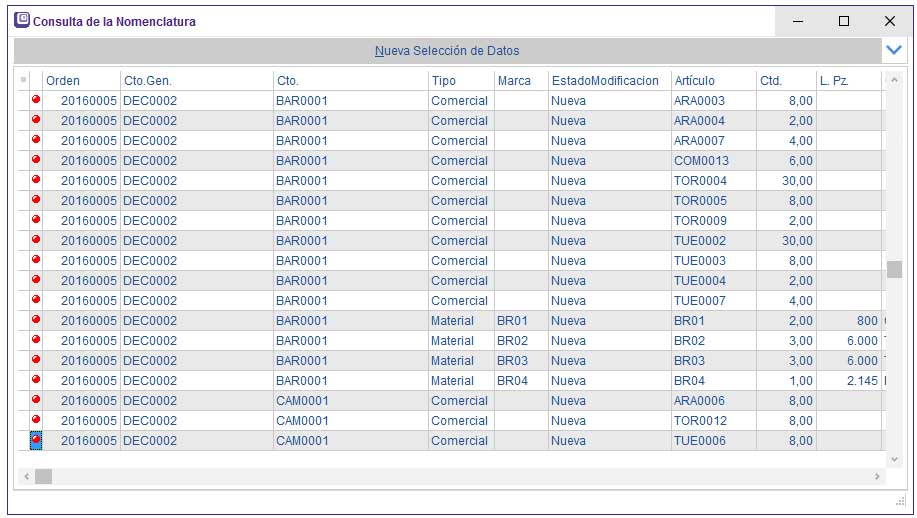
Task: Click the red icon beside TOR0012 row
Action: coord(36,420)
